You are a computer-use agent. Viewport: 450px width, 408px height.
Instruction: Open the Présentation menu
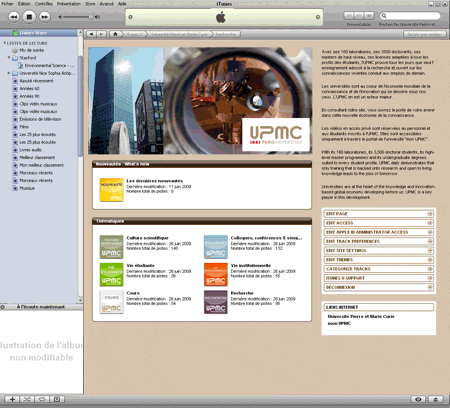tap(69, 4)
